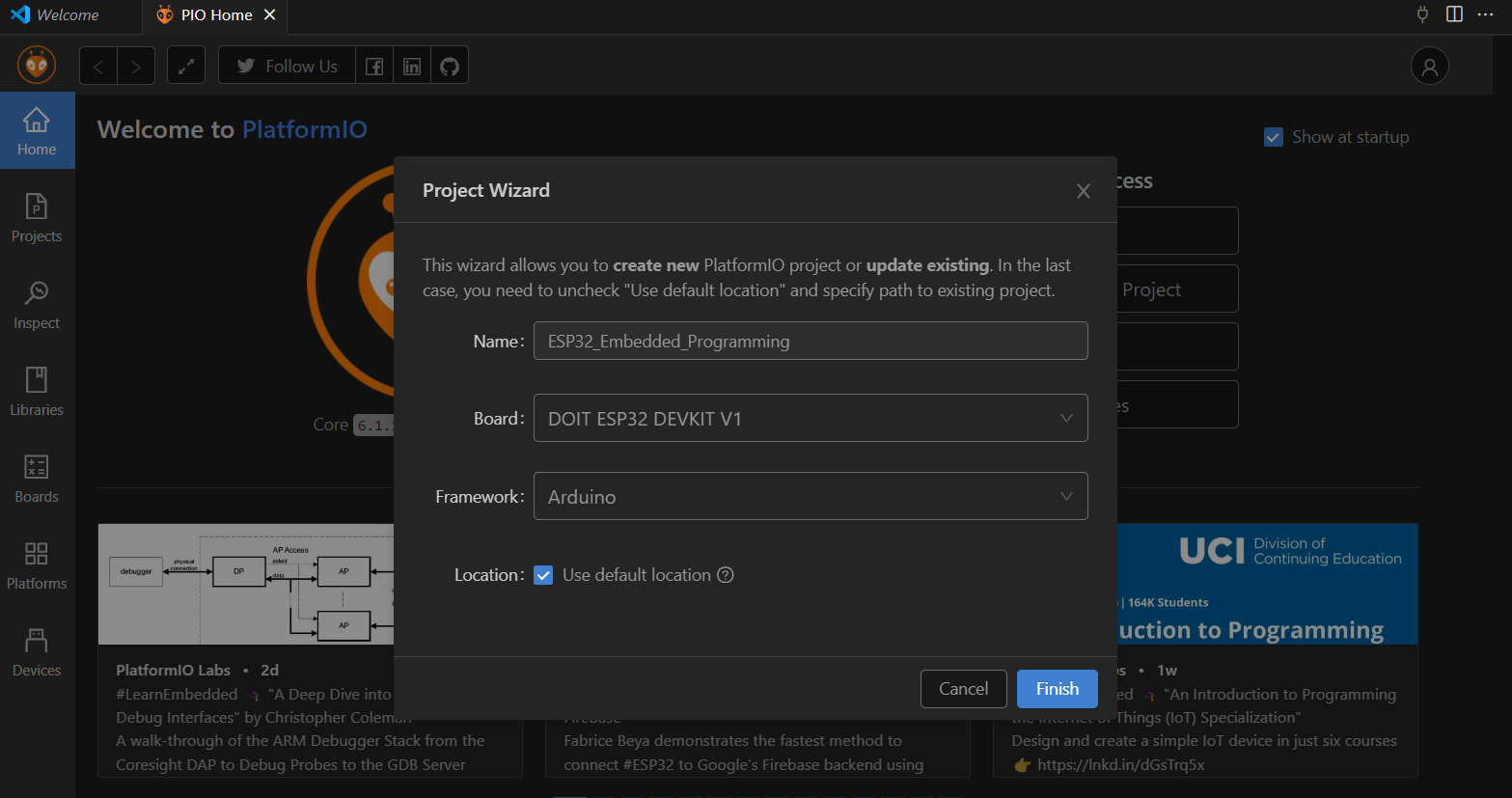Click the debugger diagram thumbnail
This screenshot has height=798, width=1512.
point(246,584)
